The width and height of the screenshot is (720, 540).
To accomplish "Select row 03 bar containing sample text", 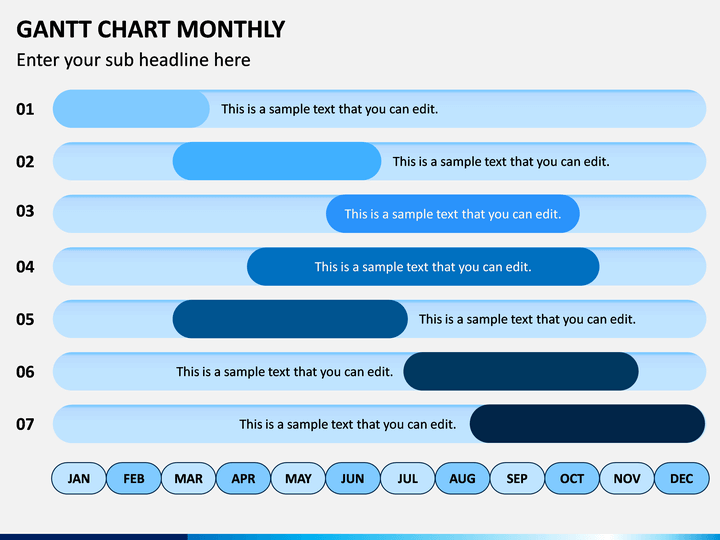I will pos(453,214).
